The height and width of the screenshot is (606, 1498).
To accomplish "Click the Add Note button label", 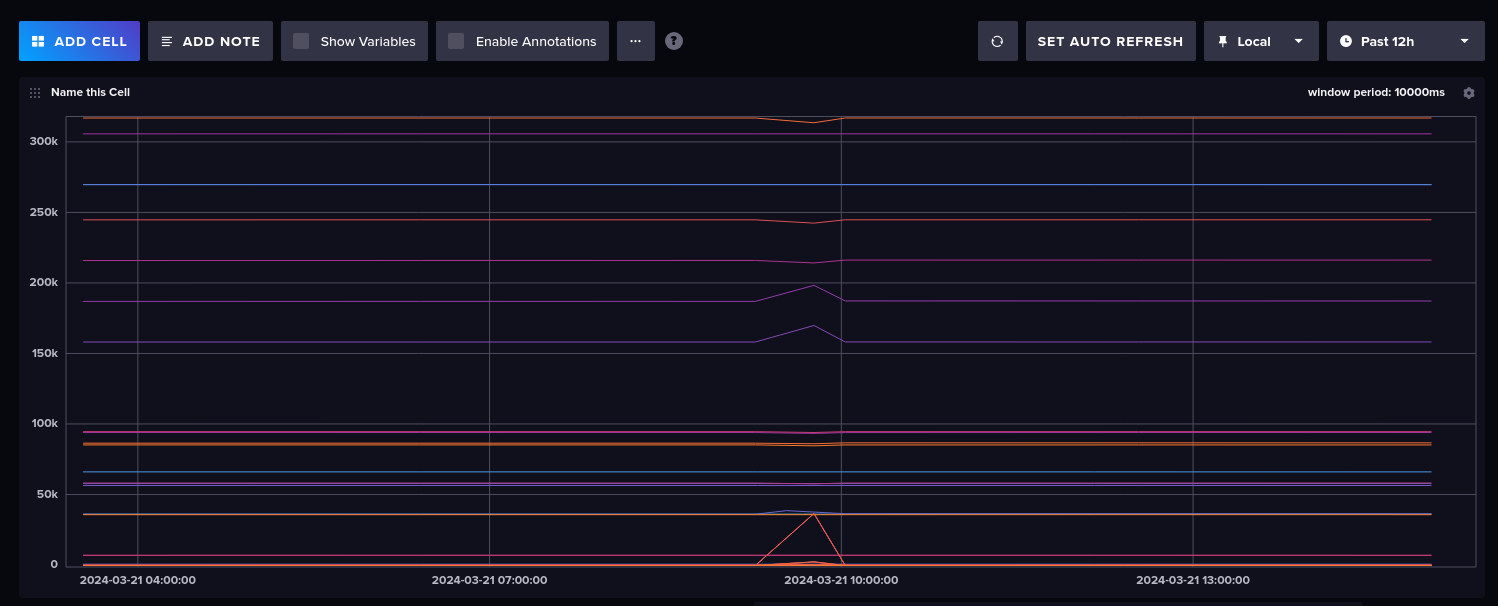I will coord(221,42).
